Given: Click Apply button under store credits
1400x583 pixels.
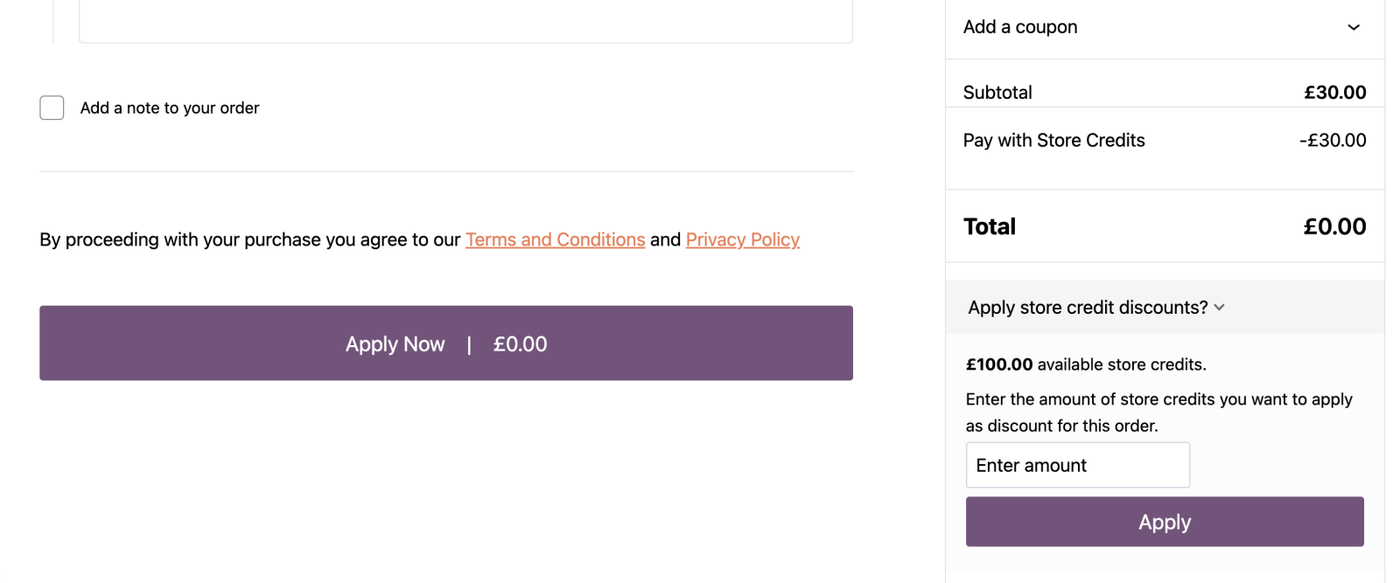Looking at the screenshot, I should point(1164,522).
